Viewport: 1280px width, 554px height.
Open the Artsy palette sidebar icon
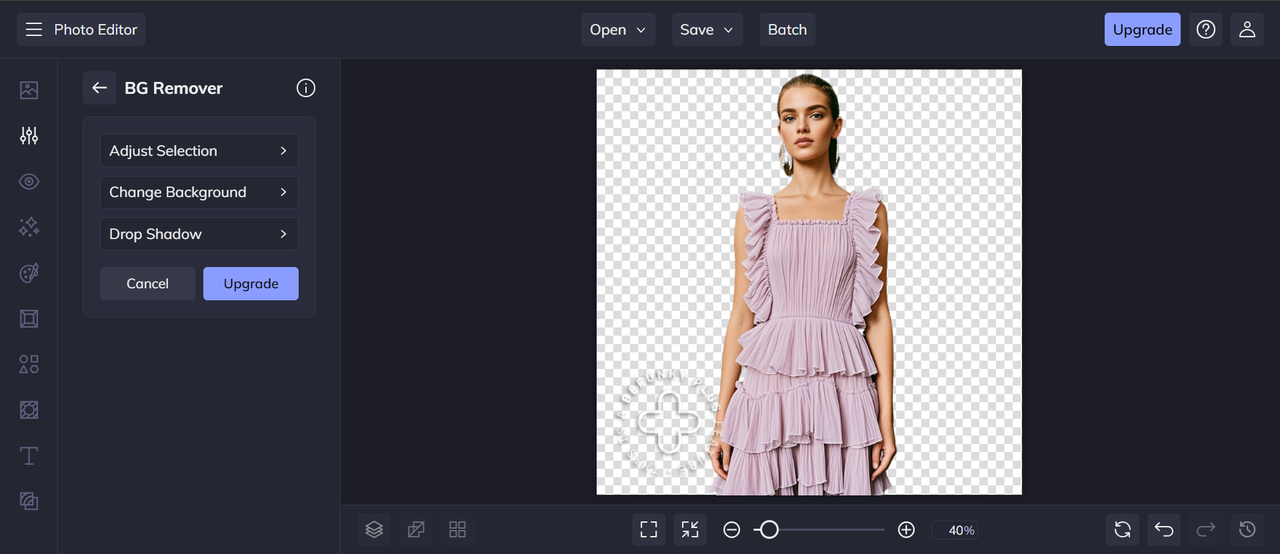(x=29, y=273)
